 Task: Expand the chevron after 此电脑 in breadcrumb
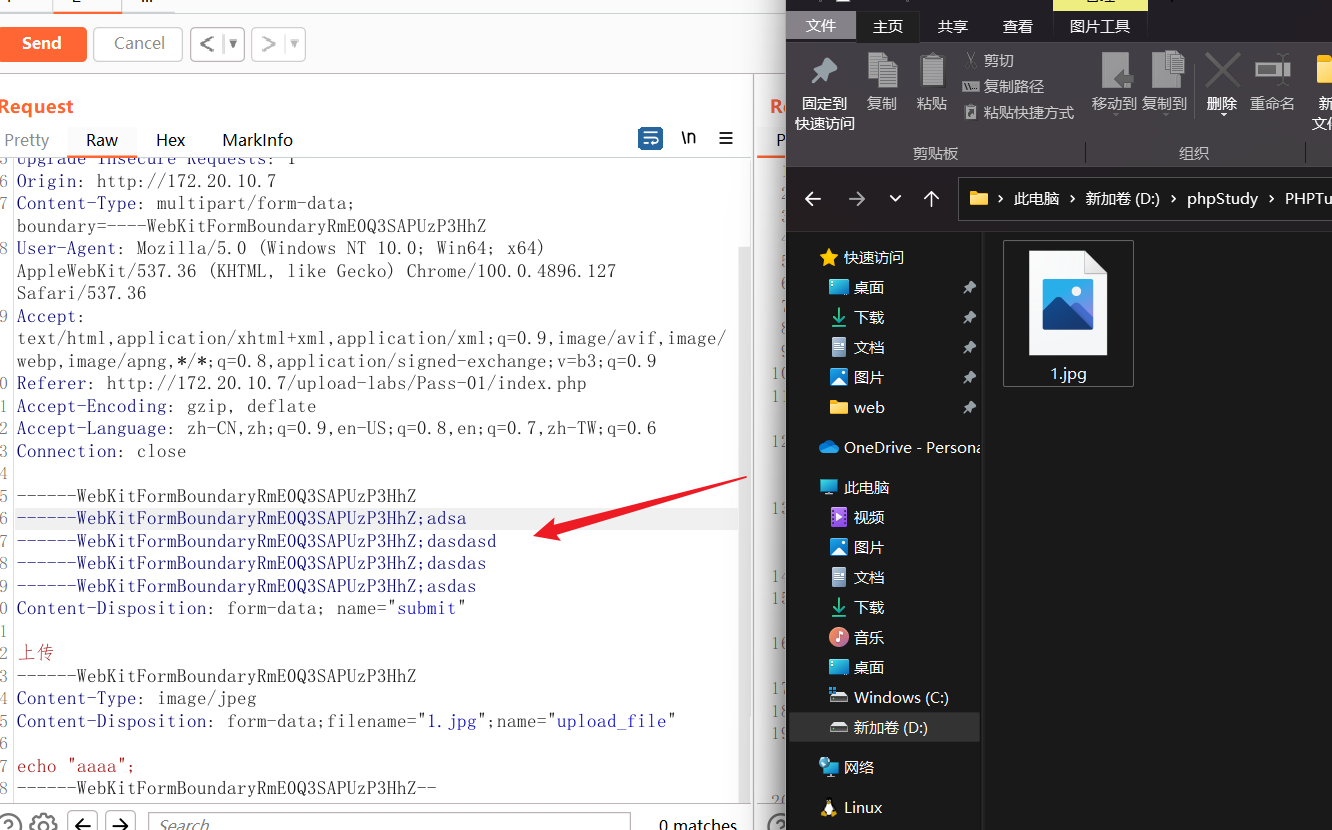click(x=1072, y=199)
